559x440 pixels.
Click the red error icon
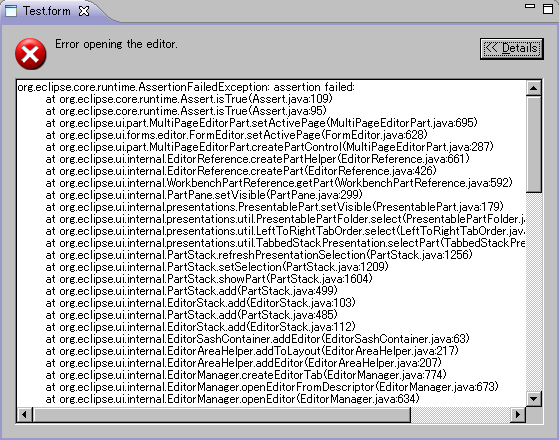pyautogui.click(x=31, y=54)
